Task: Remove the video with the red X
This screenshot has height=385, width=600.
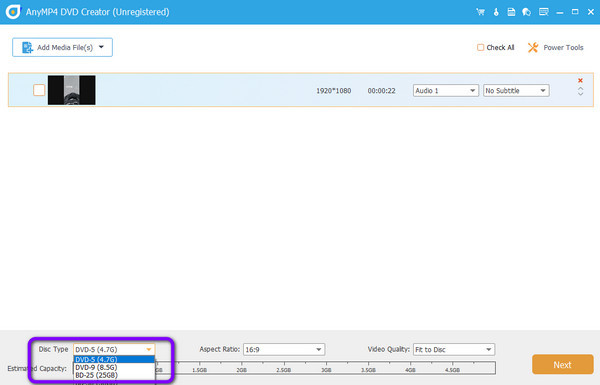Action: (580, 80)
